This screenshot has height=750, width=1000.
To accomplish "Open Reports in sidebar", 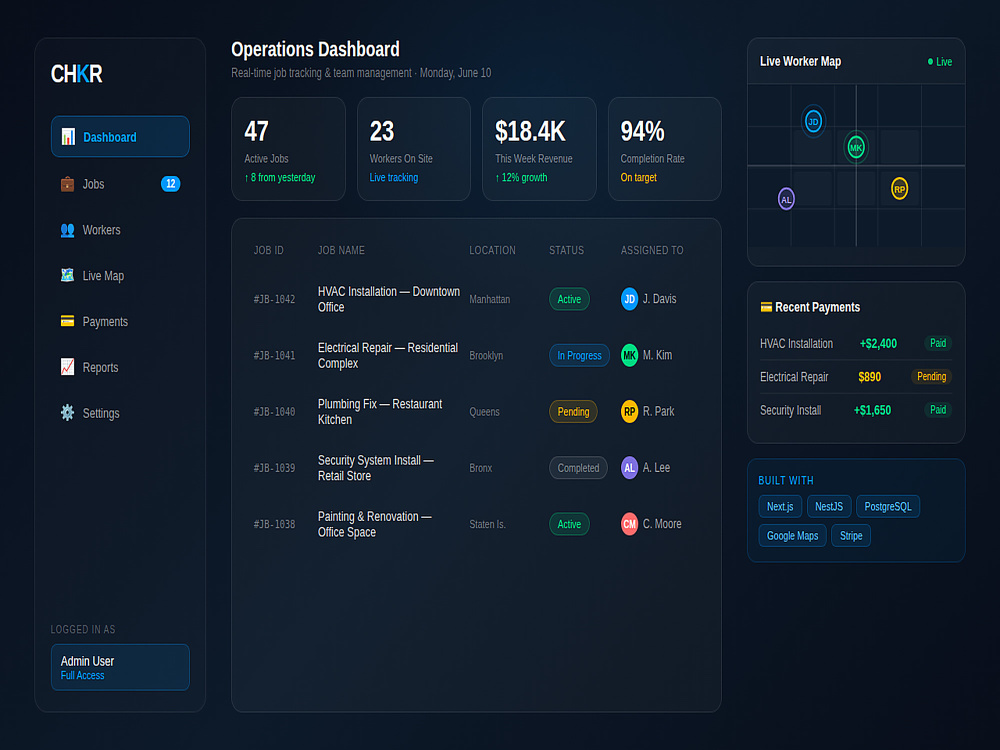I will [120, 367].
